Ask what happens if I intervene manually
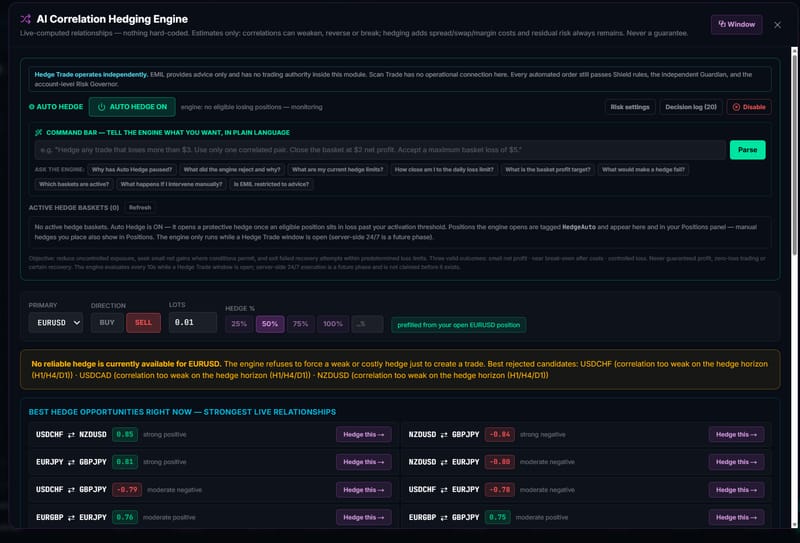The height and width of the screenshot is (543, 800). [171, 184]
